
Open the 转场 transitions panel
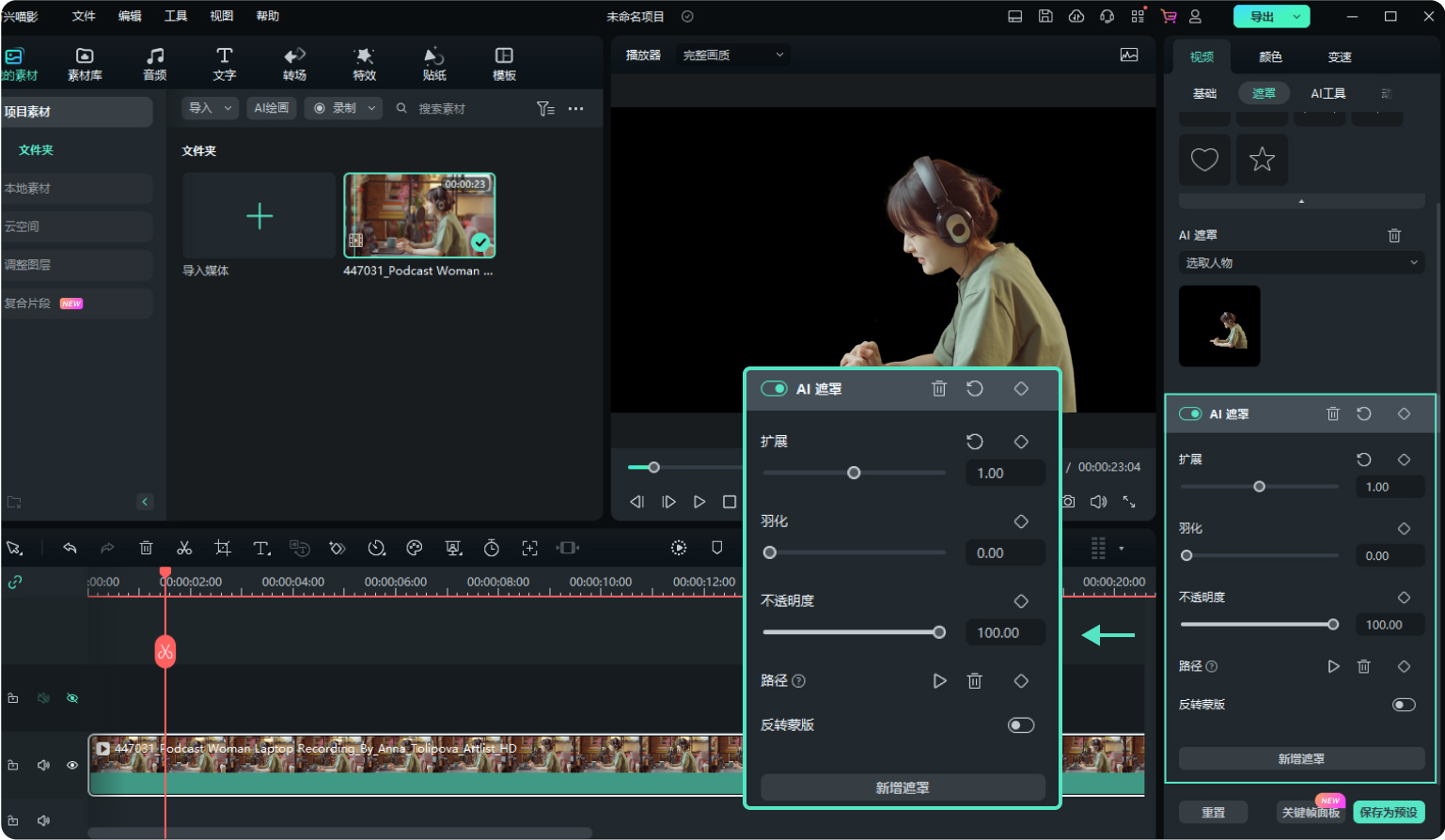(293, 63)
